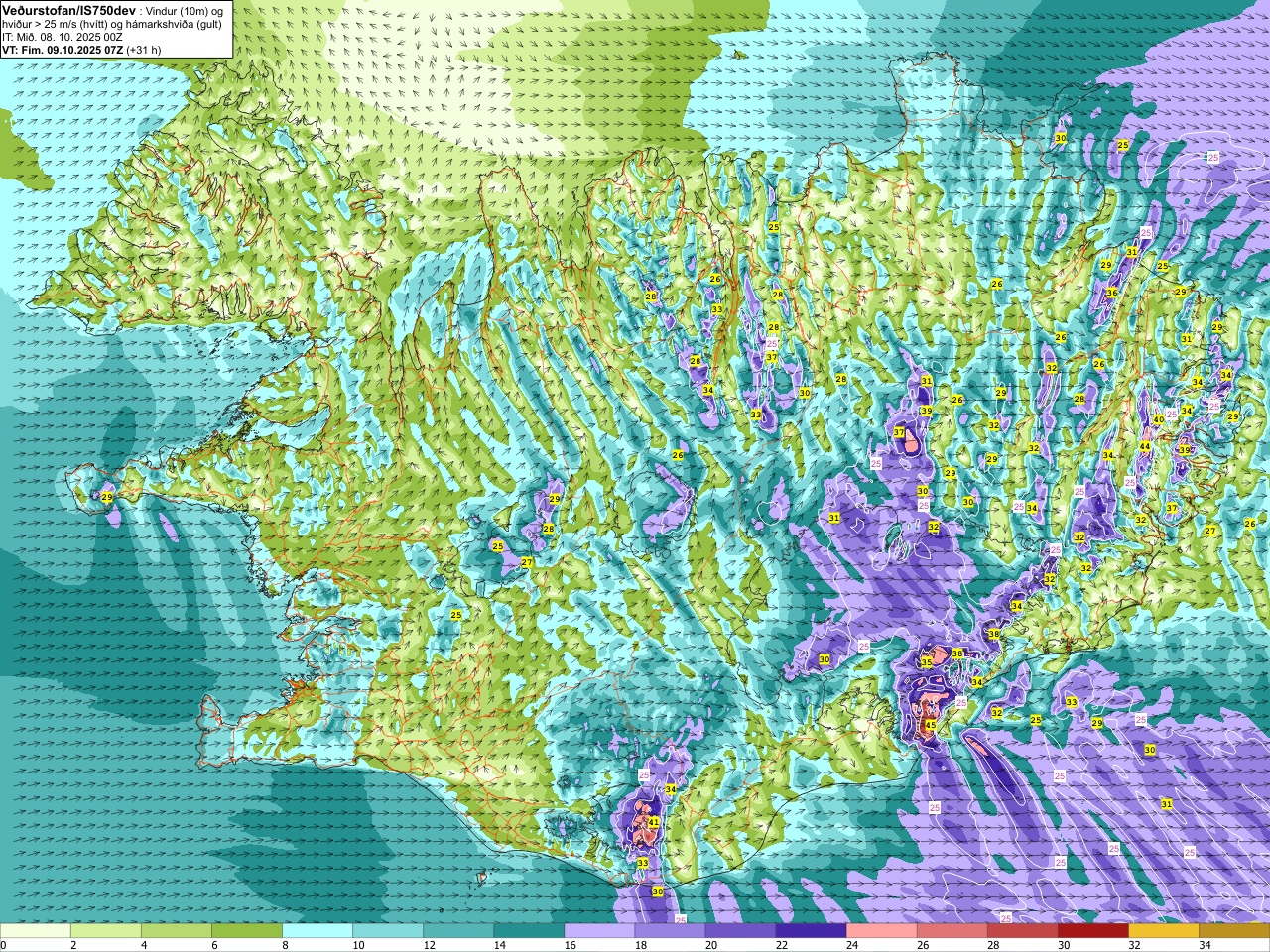The image size is (1270, 952).
Task: Click the yellow '35' maximum gust marker
Action: coord(927,661)
